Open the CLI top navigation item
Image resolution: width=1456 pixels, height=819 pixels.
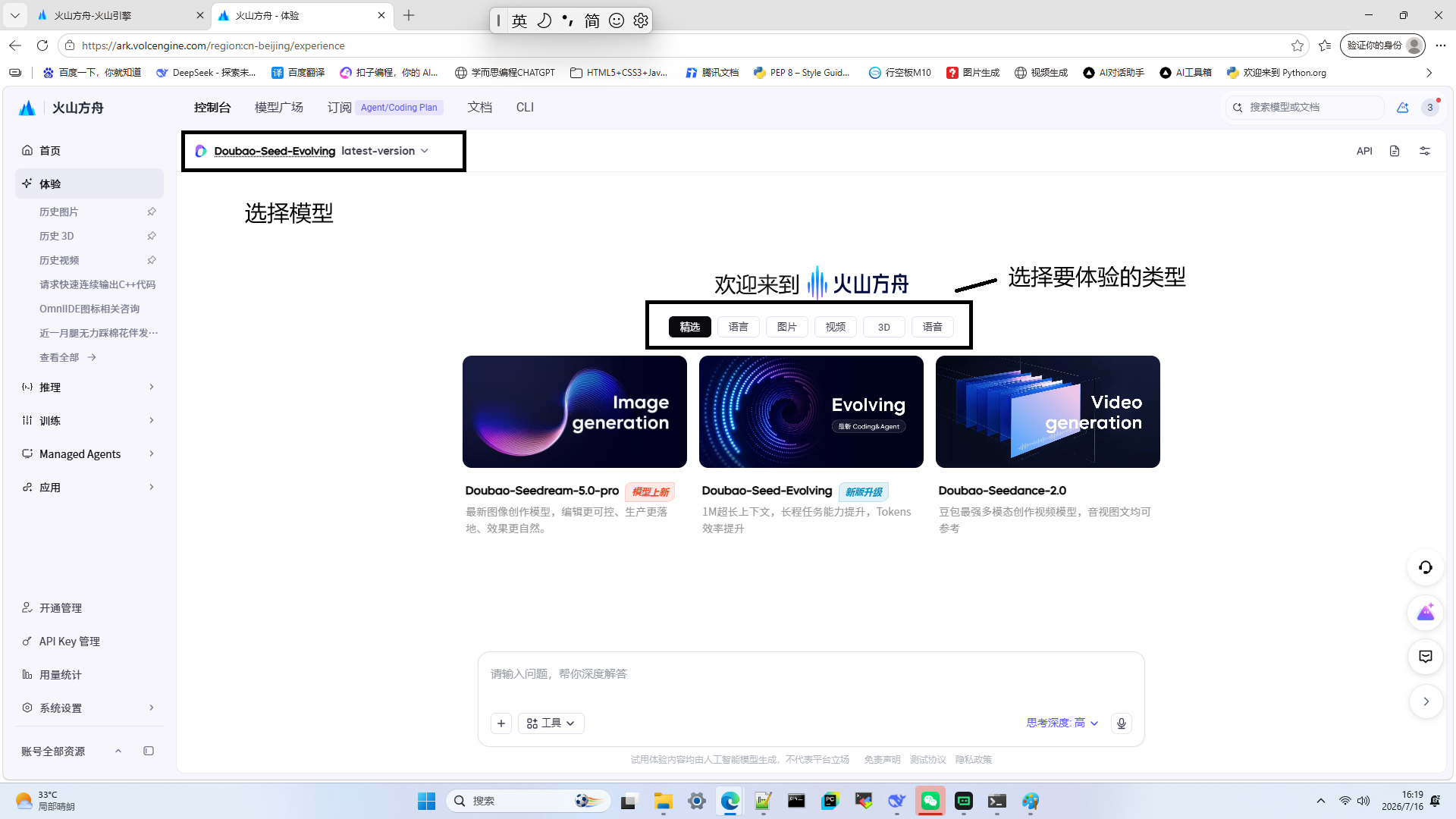(x=525, y=108)
